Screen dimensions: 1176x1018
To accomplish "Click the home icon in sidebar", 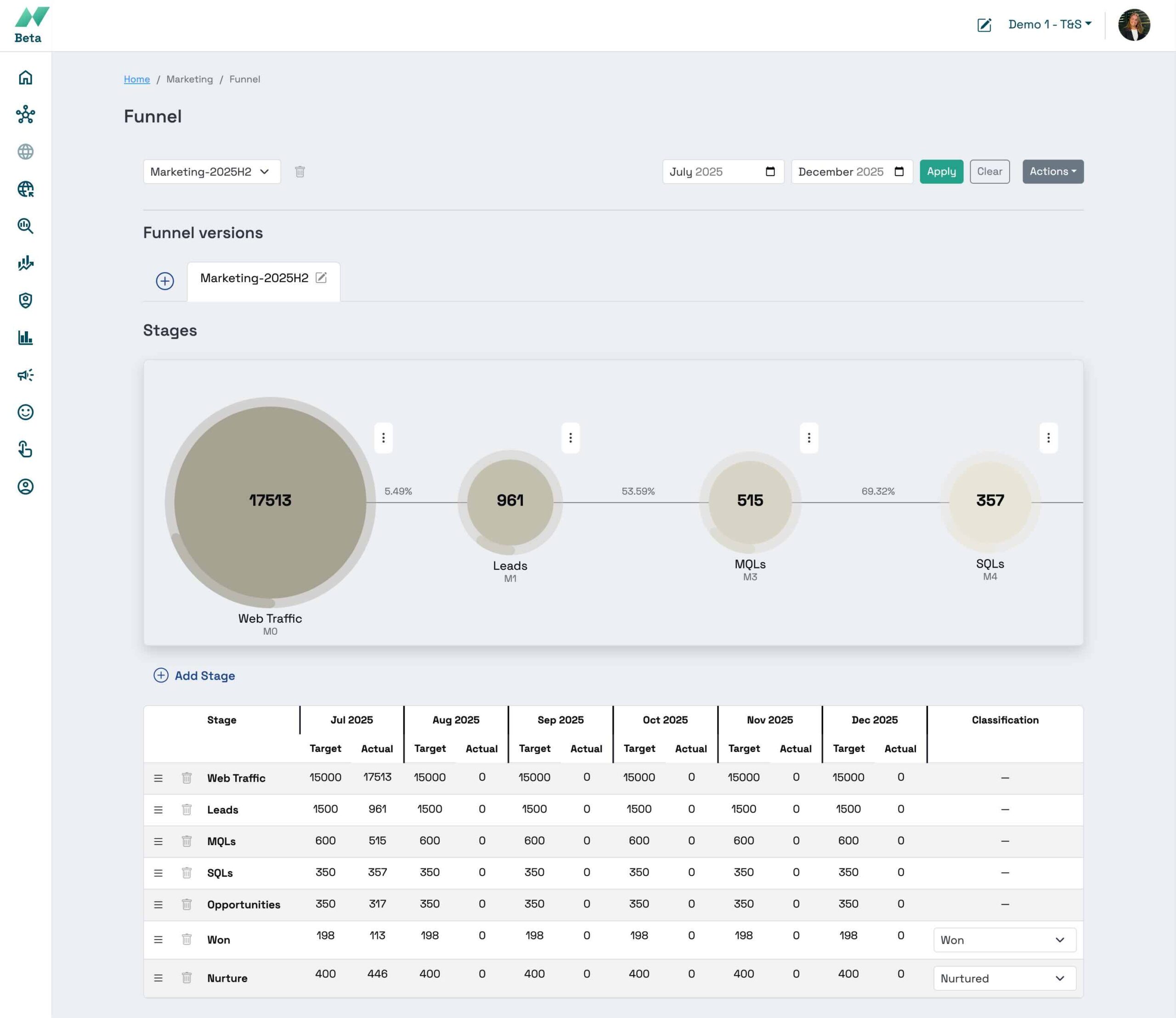I will [x=26, y=78].
